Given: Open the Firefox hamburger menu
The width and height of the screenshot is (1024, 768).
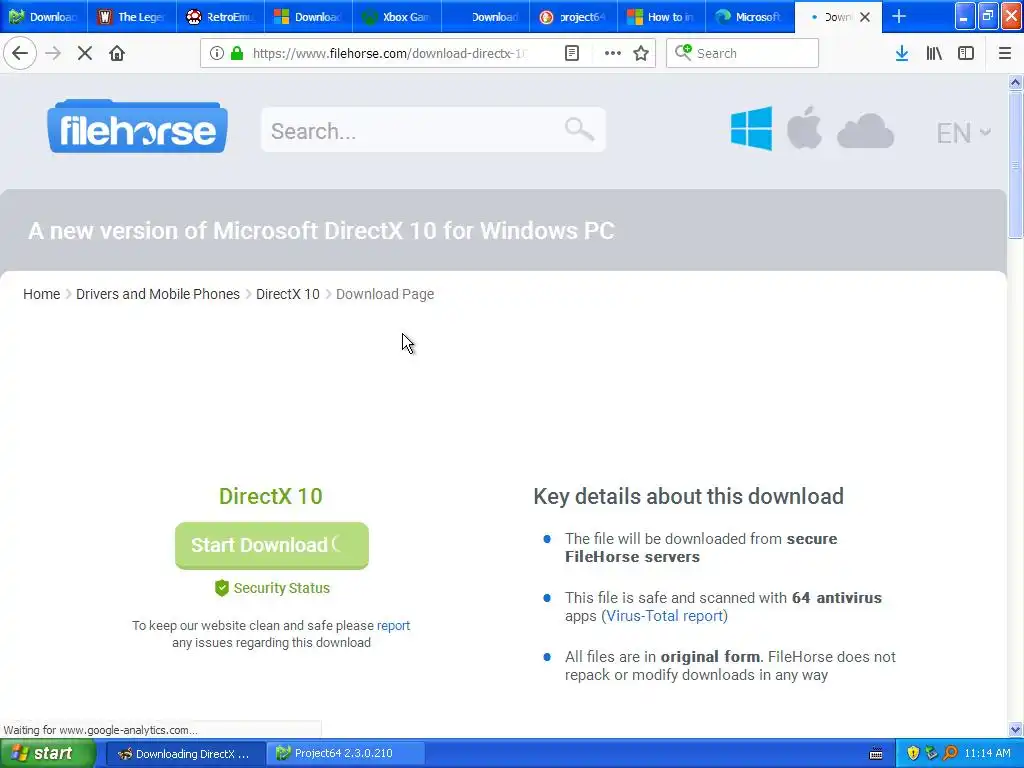Looking at the screenshot, I should 1005,54.
